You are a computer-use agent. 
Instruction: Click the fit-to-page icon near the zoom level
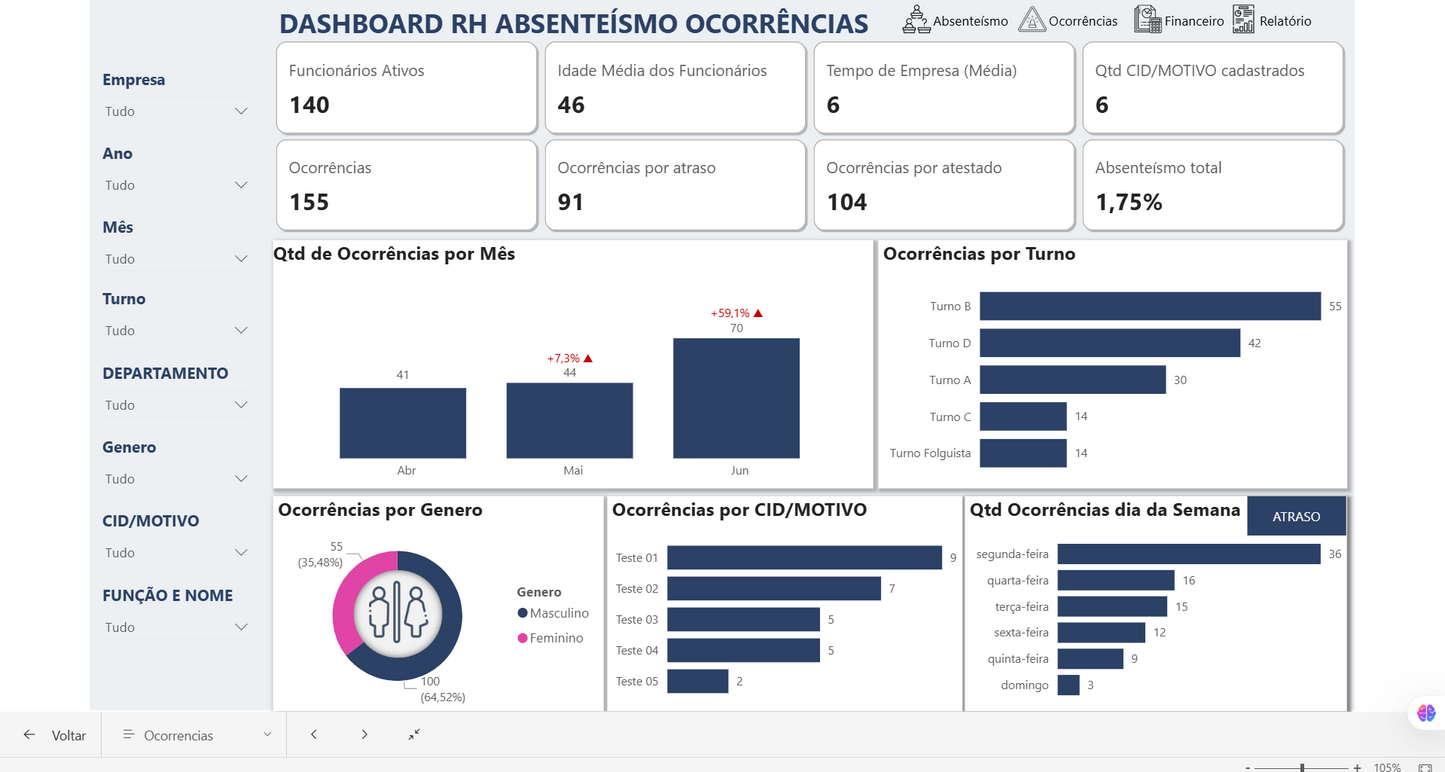tap(1425, 767)
